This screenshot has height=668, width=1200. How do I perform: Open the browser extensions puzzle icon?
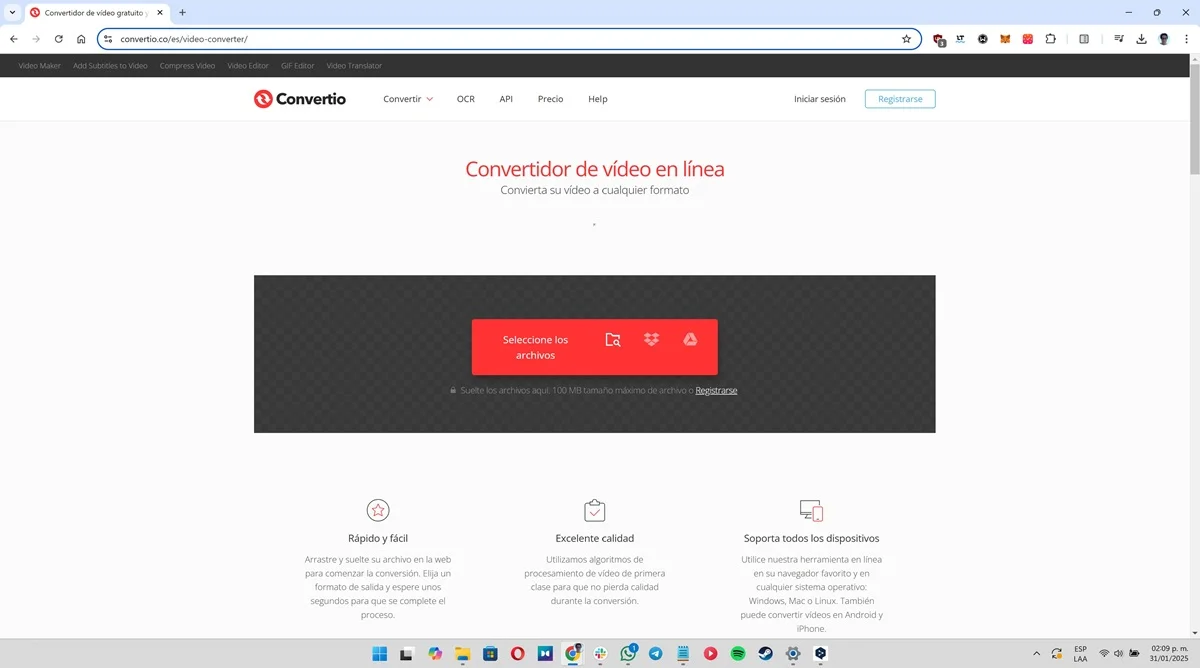[1050, 38]
